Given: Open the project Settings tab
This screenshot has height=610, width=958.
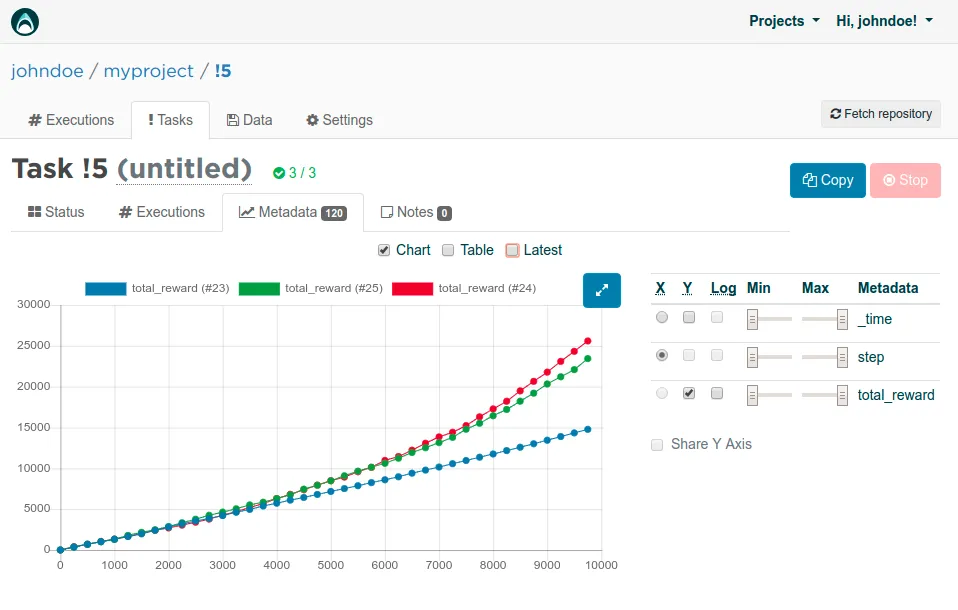Looking at the screenshot, I should tap(339, 120).
